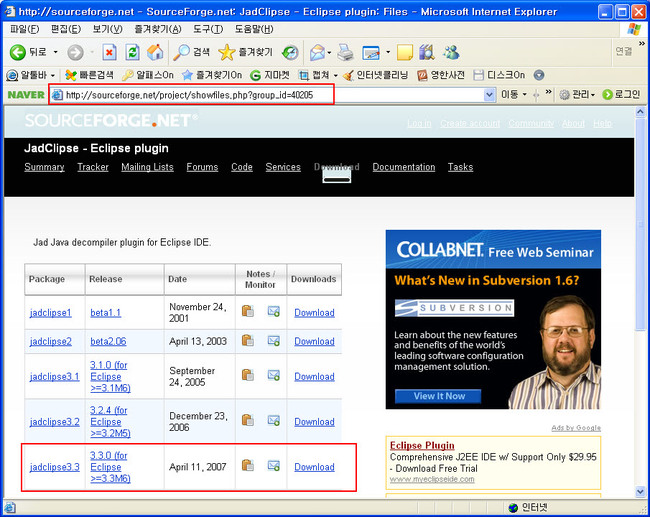Screen dimensions: 650x517
Task: Open jadclipse3.2 package link
Action: (x=55, y=422)
